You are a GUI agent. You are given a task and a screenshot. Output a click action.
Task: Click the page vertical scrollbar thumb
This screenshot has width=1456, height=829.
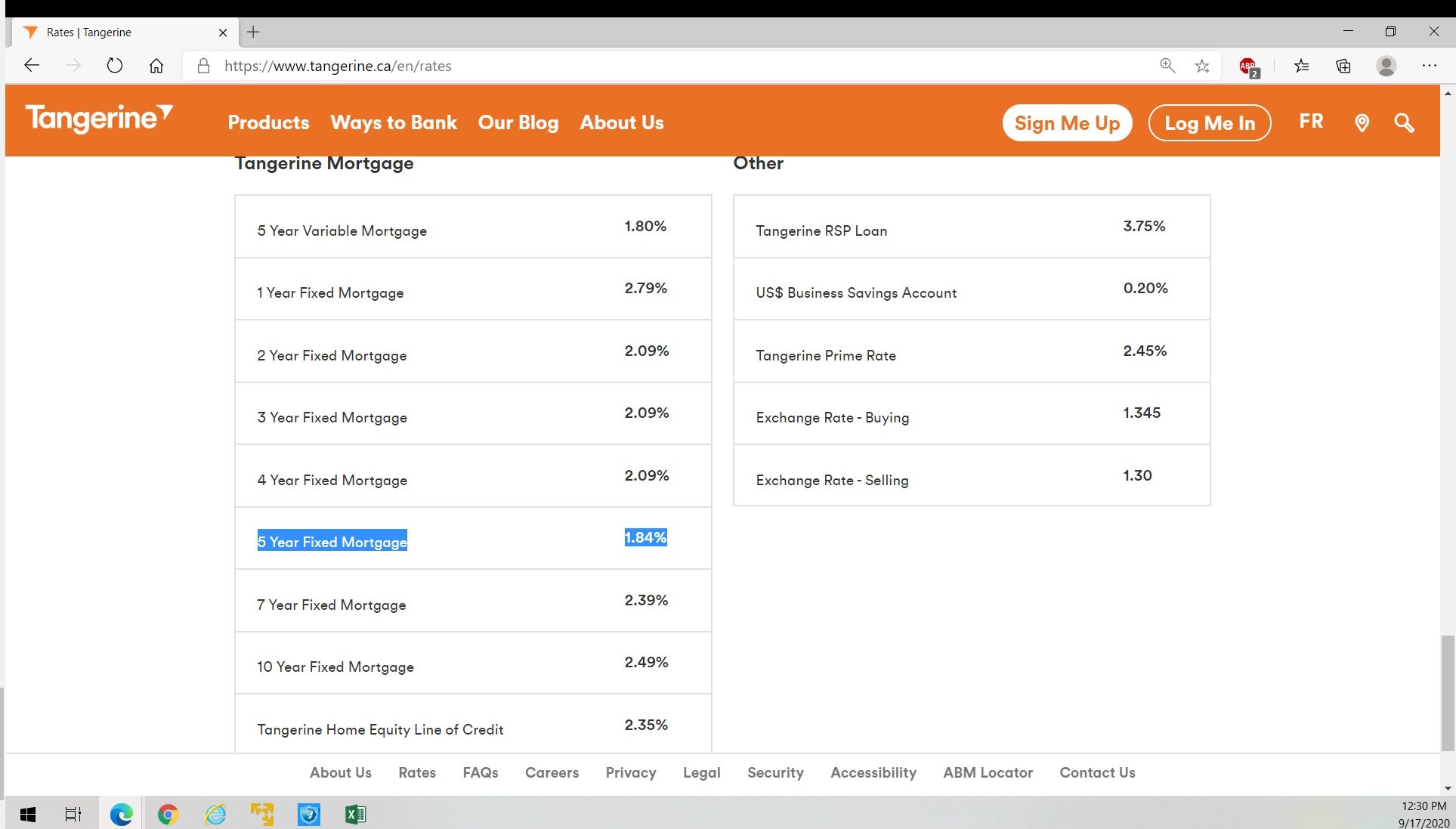click(1447, 691)
